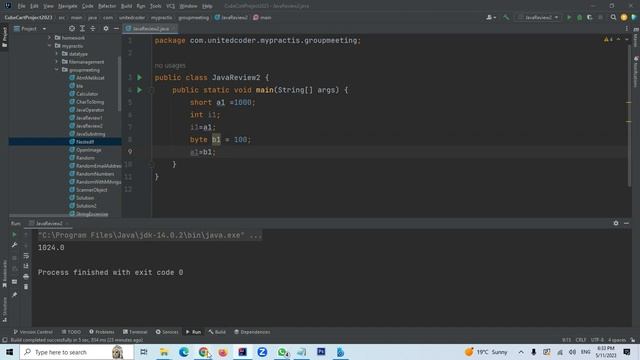Toggle the Project side tab on left edge
Viewport: 640px width, 360px height.
coord(4,37)
